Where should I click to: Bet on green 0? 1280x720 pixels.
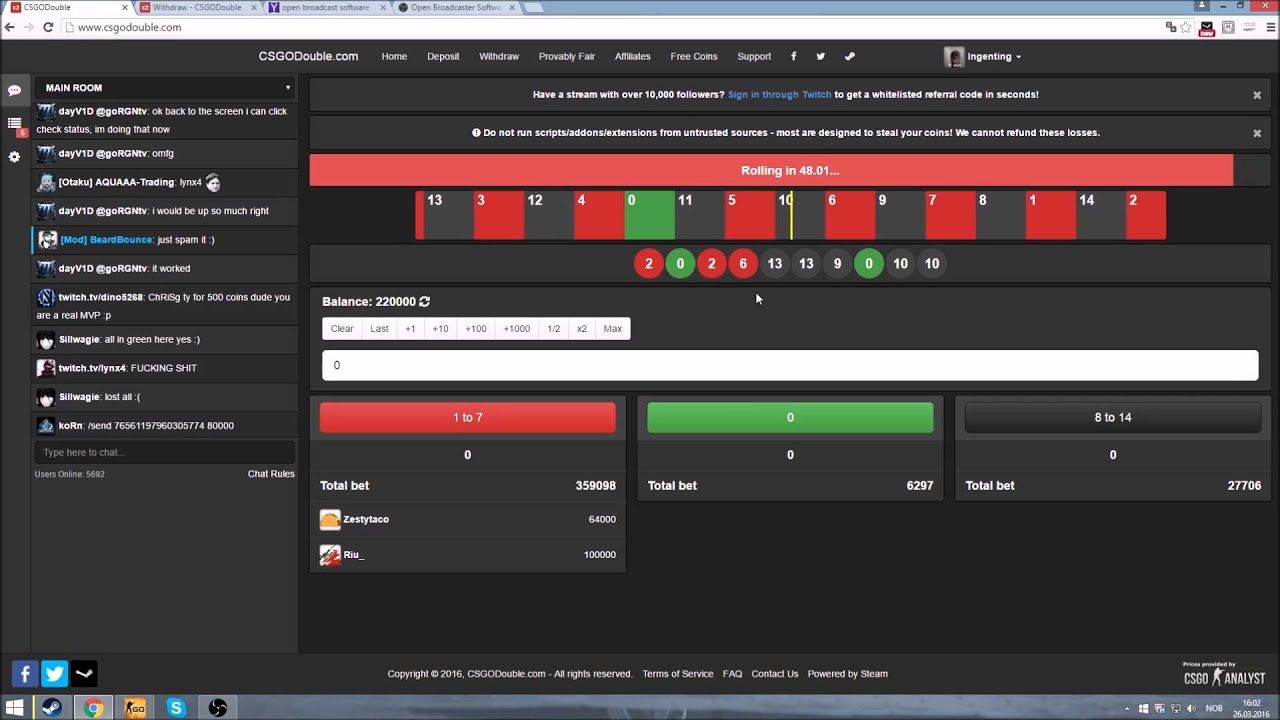click(x=790, y=418)
